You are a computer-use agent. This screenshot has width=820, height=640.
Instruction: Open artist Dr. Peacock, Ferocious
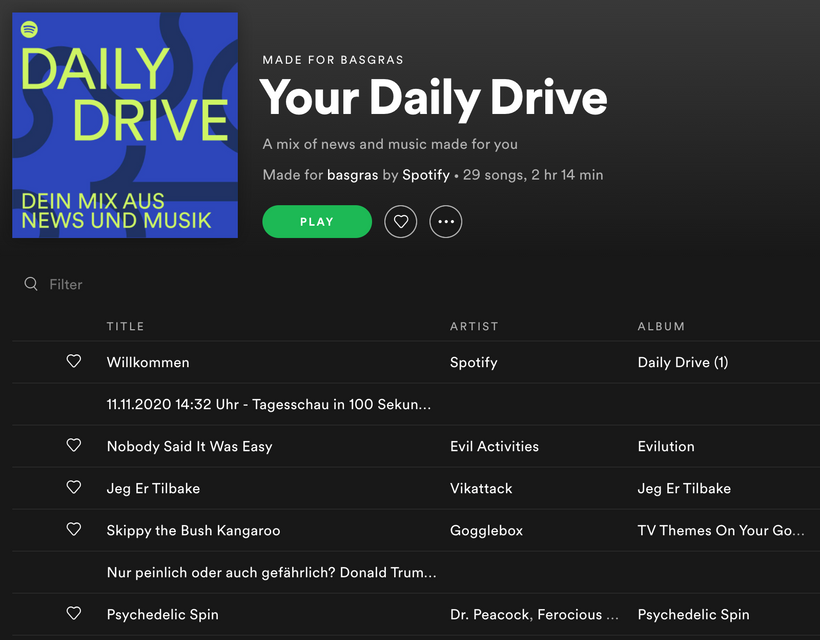coord(534,614)
